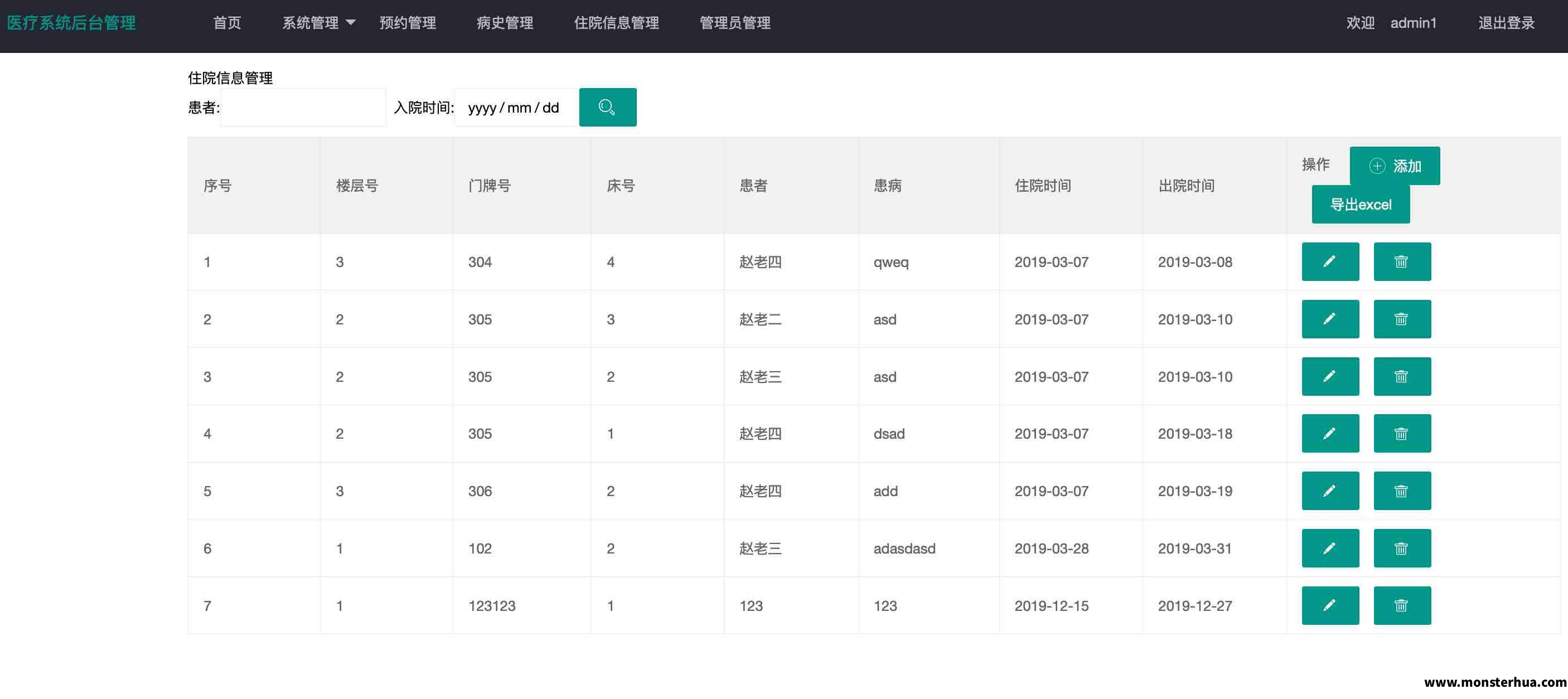Delete row 1 with room 304
Image resolution: width=1568 pixels, height=699 pixels.
pos(1402,261)
